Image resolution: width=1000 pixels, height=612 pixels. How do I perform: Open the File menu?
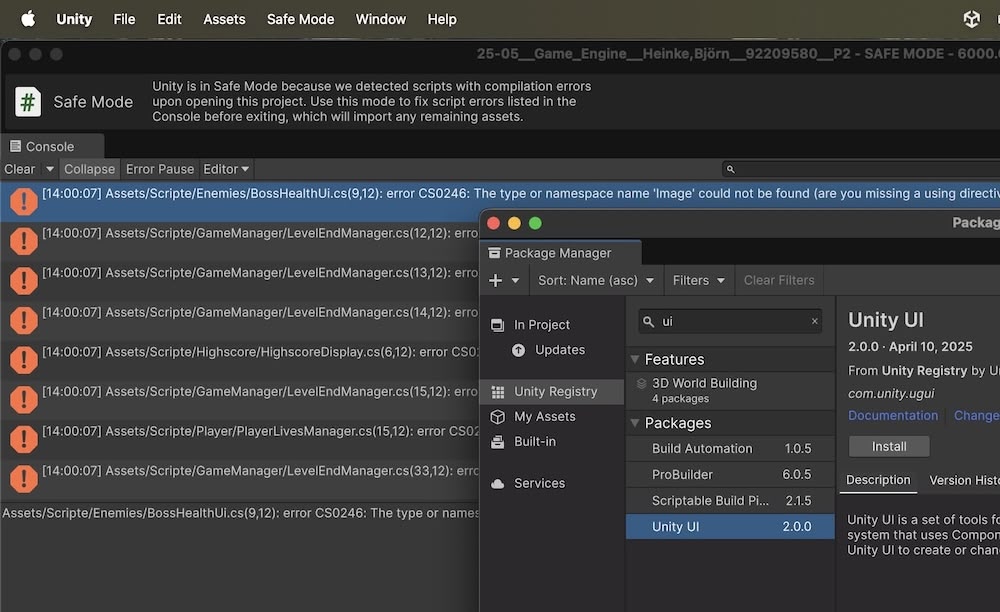[x=124, y=19]
